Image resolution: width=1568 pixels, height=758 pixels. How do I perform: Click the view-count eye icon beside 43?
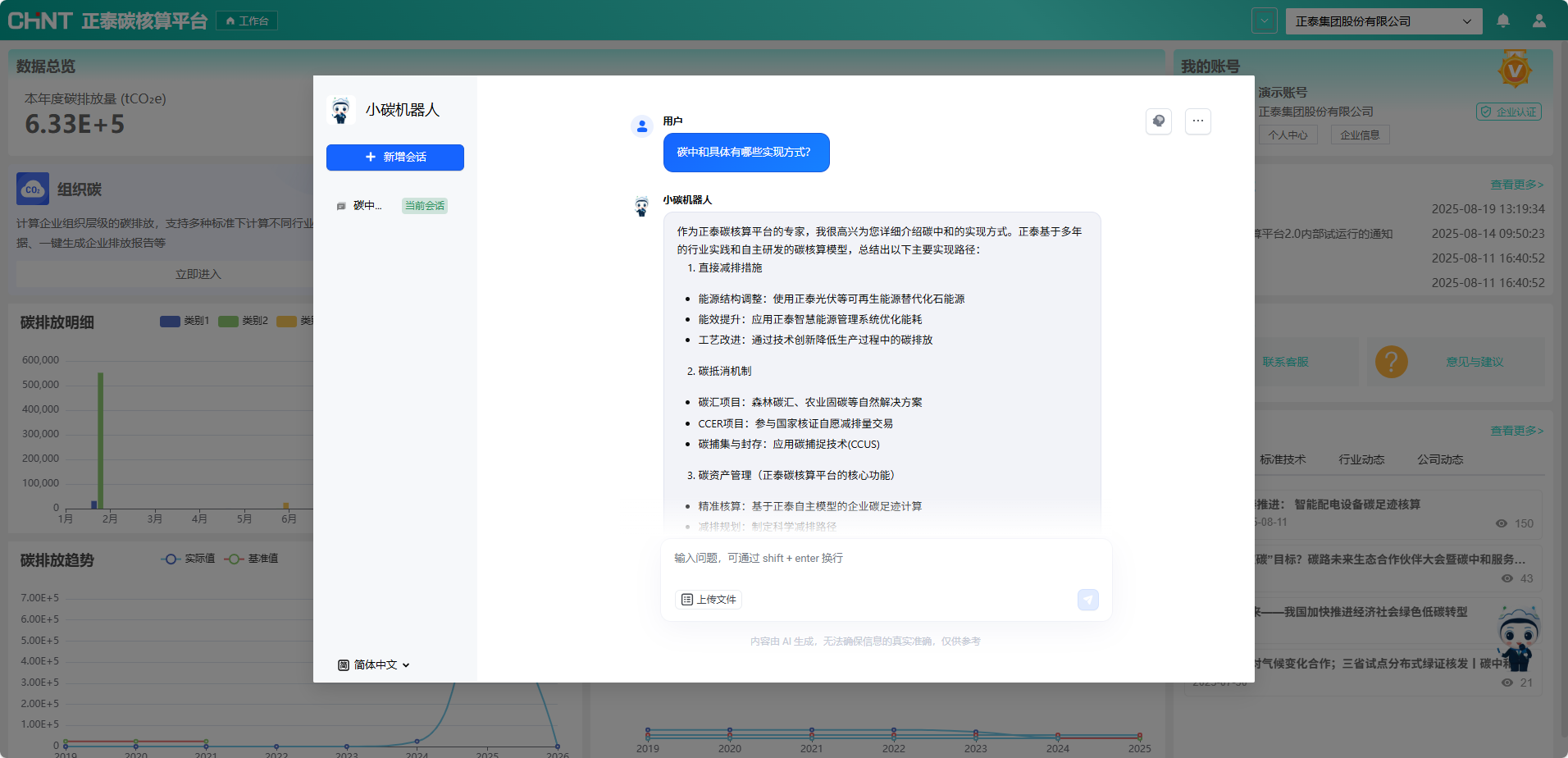pyautogui.click(x=1507, y=578)
